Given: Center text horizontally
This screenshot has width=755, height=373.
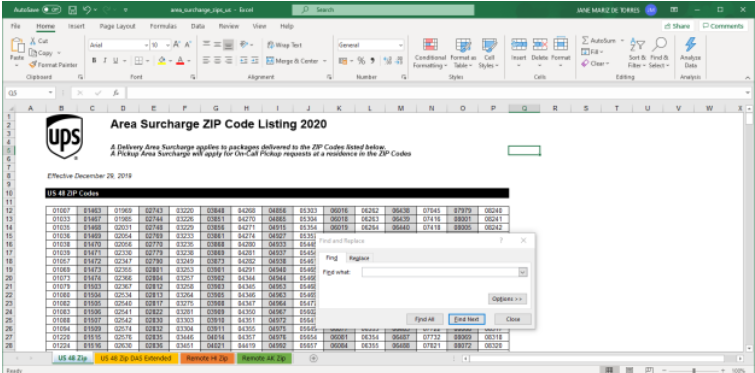Looking at the screenshot, I should [218, 61].
